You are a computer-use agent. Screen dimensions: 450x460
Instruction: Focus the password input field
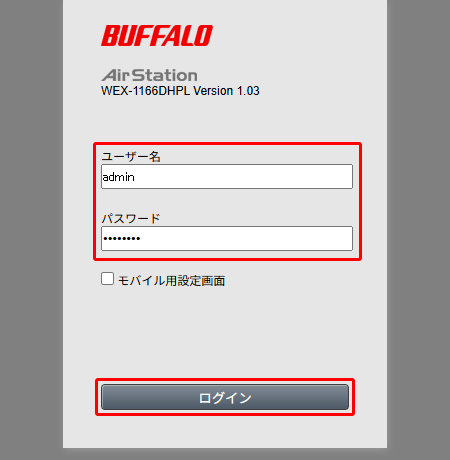[227, 238]
